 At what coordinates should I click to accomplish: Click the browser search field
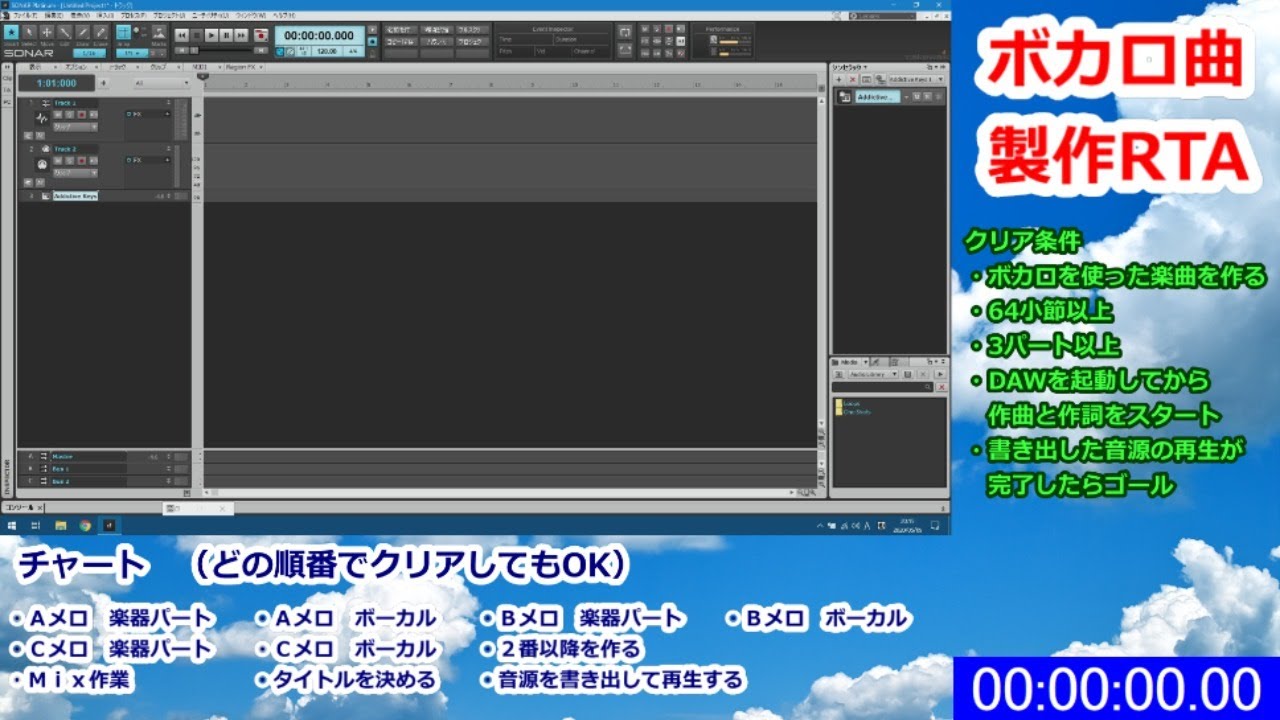pyautogui.click(x=882, y=387)
